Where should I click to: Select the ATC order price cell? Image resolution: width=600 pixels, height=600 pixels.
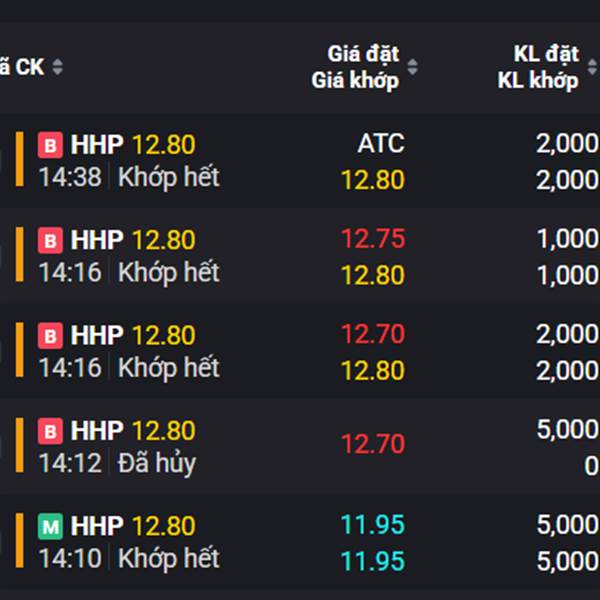tap(380, 144)
